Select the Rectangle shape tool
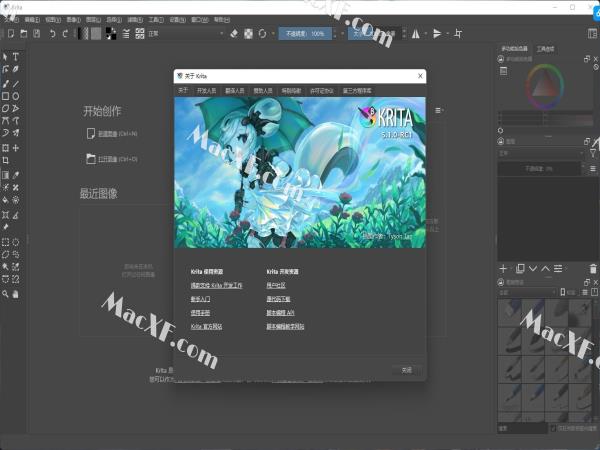600x450 pixels. click(5, 96)
